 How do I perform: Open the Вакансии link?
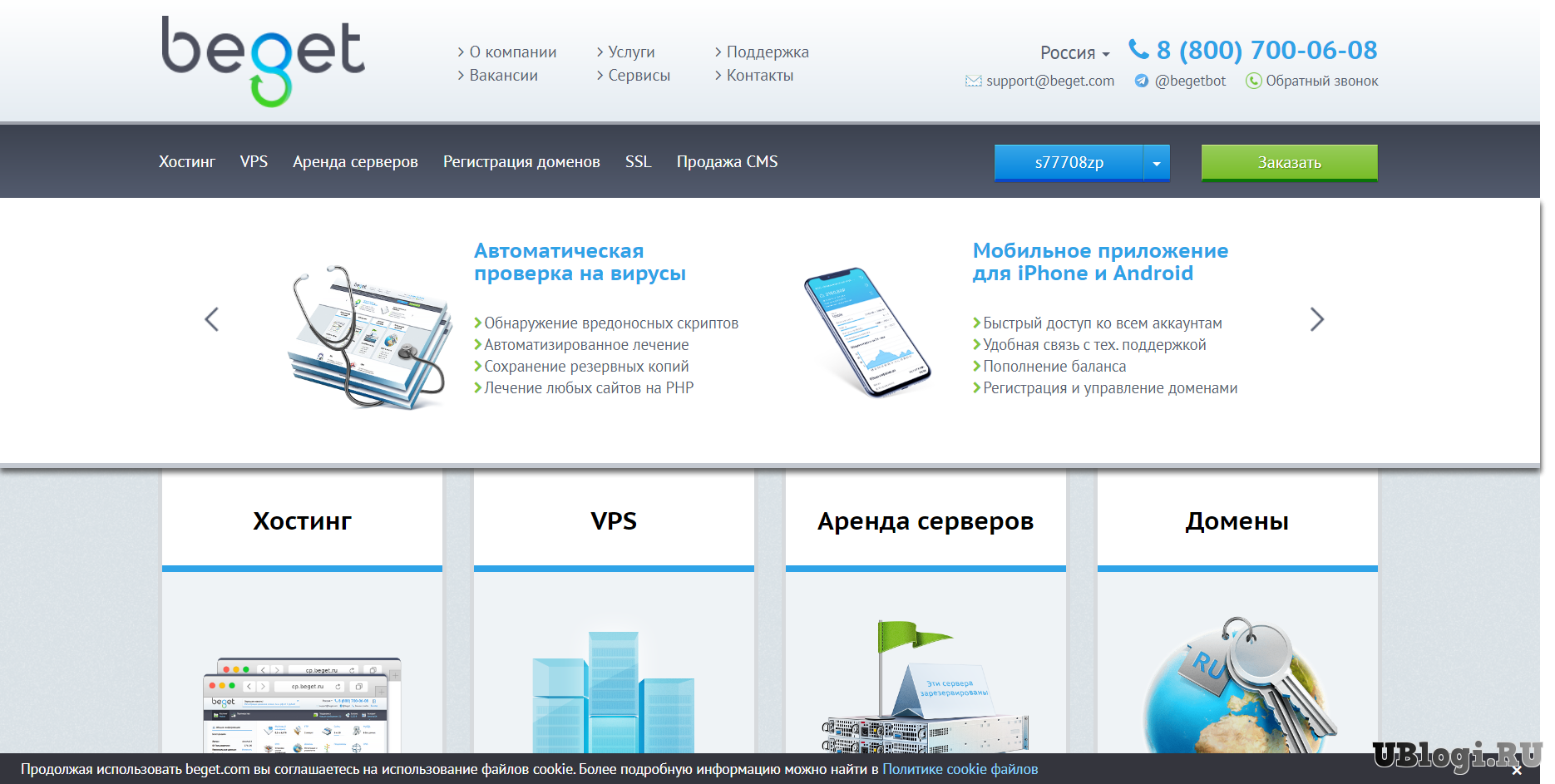coord(503,75)
